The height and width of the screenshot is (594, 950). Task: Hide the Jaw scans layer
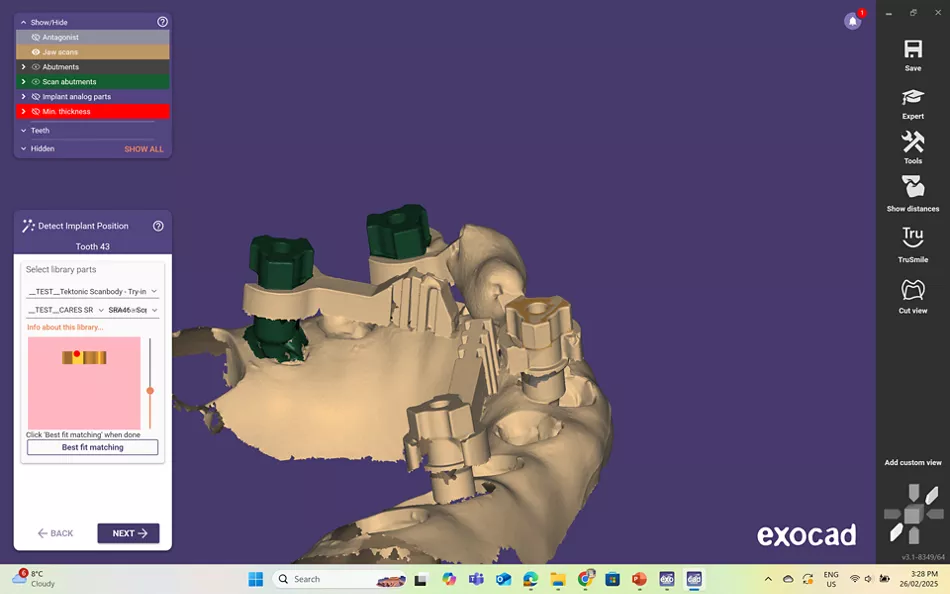[36, 52]
